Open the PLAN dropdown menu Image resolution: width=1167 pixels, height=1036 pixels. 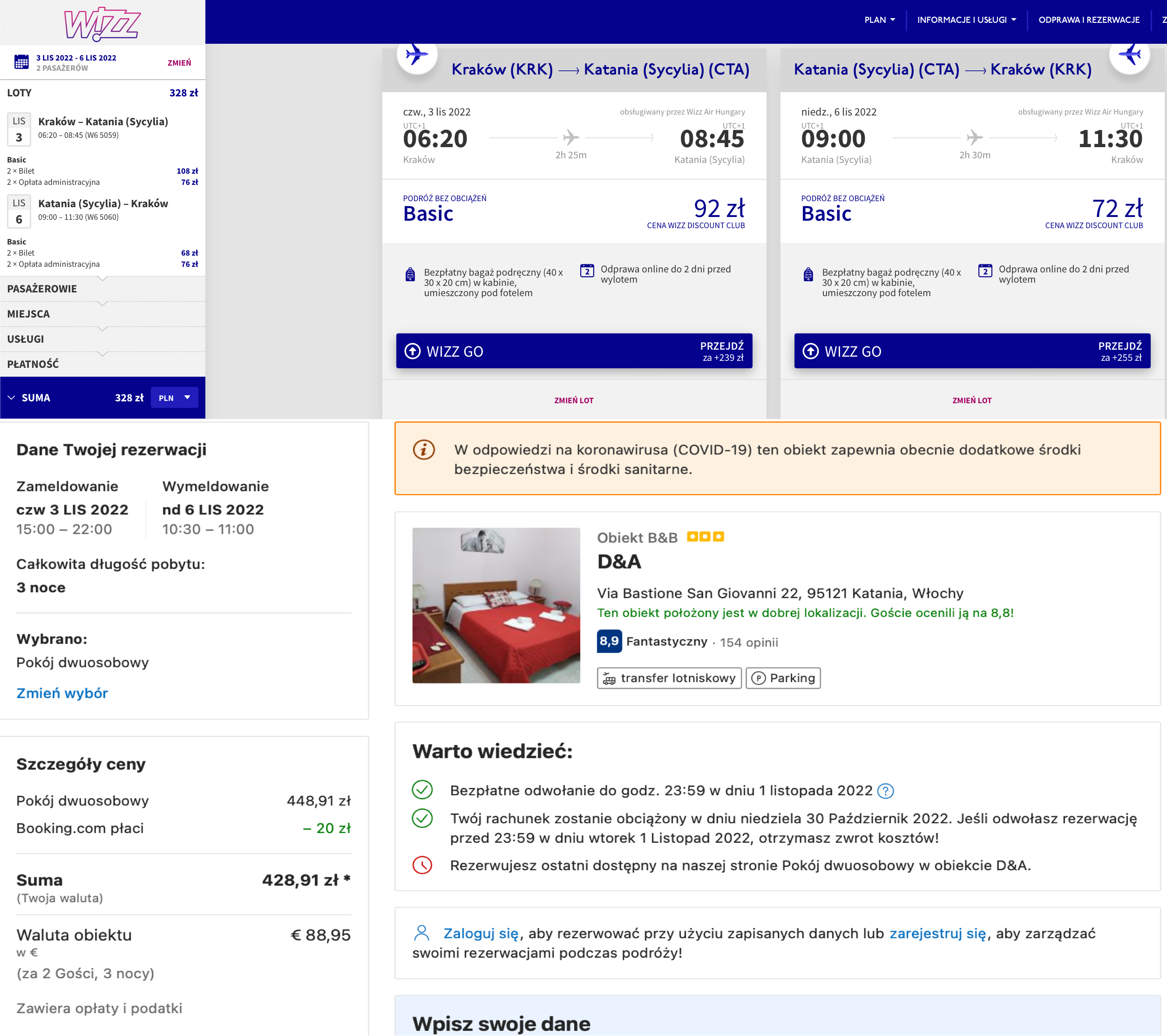880,20
